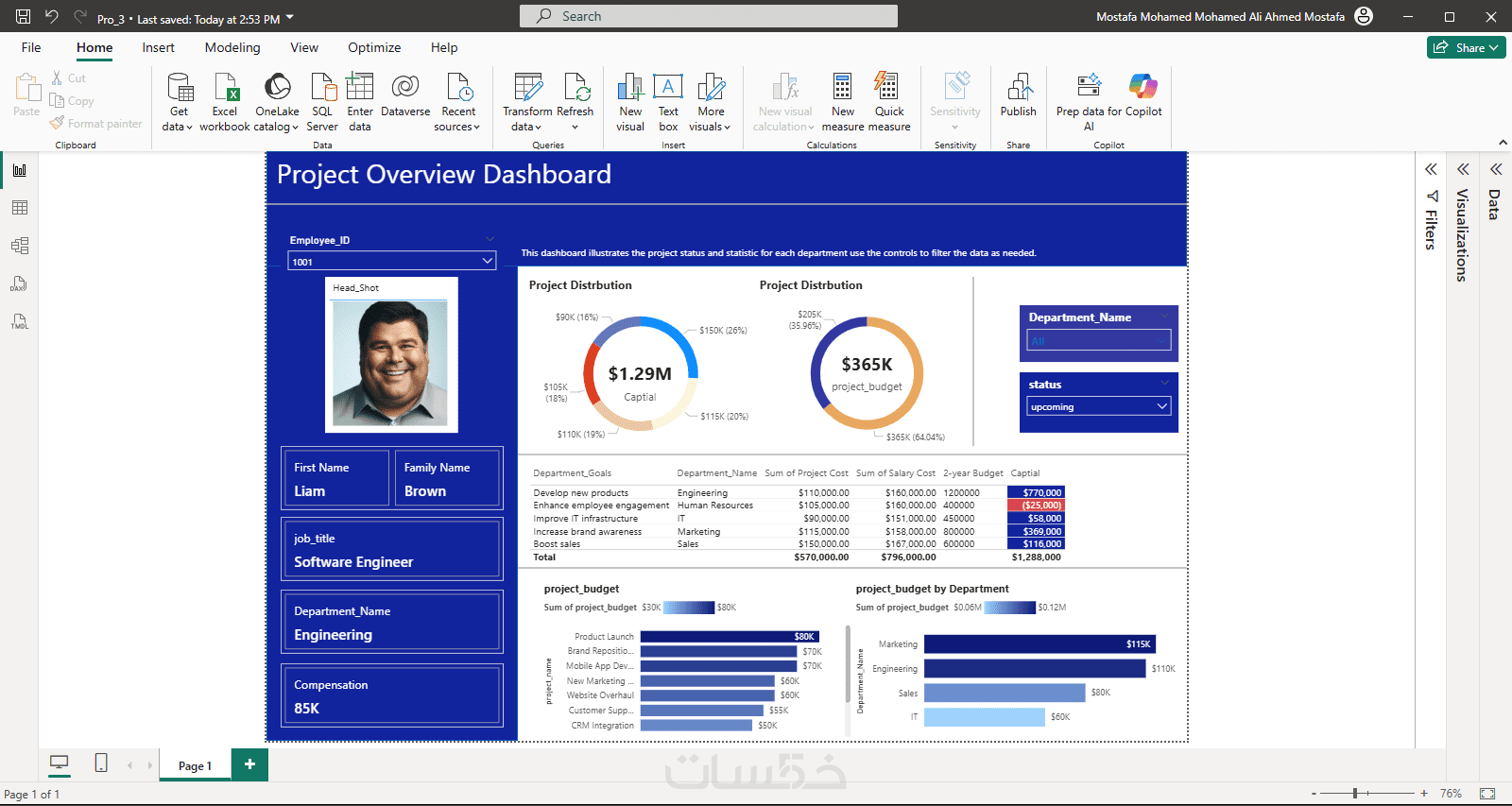Open the File menu
The width and height of the screenshot is (1512, 806).
[x=31, y=47]
